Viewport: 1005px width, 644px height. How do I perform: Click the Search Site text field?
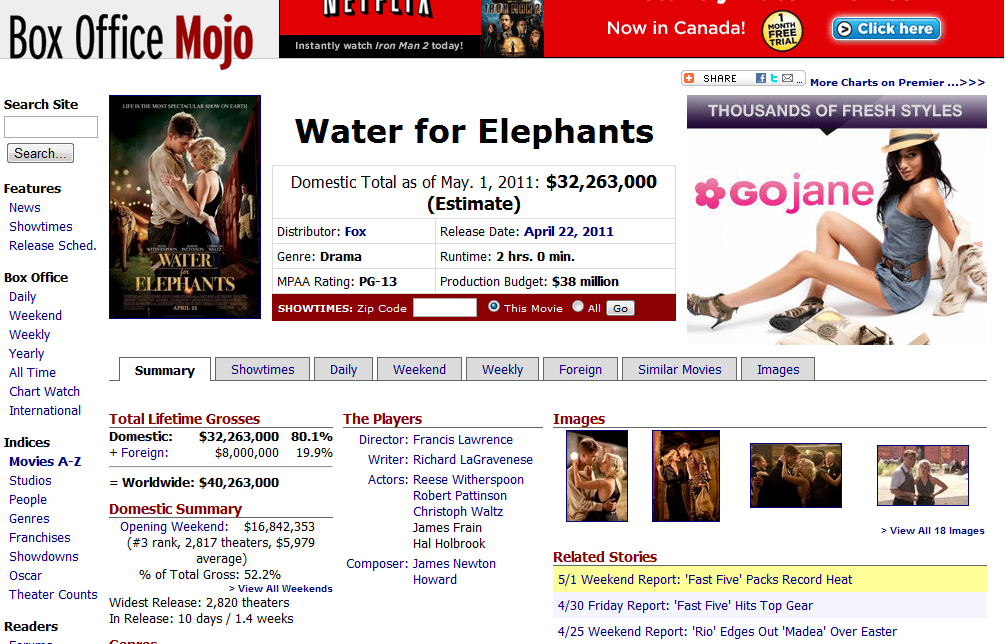[51, 127]
